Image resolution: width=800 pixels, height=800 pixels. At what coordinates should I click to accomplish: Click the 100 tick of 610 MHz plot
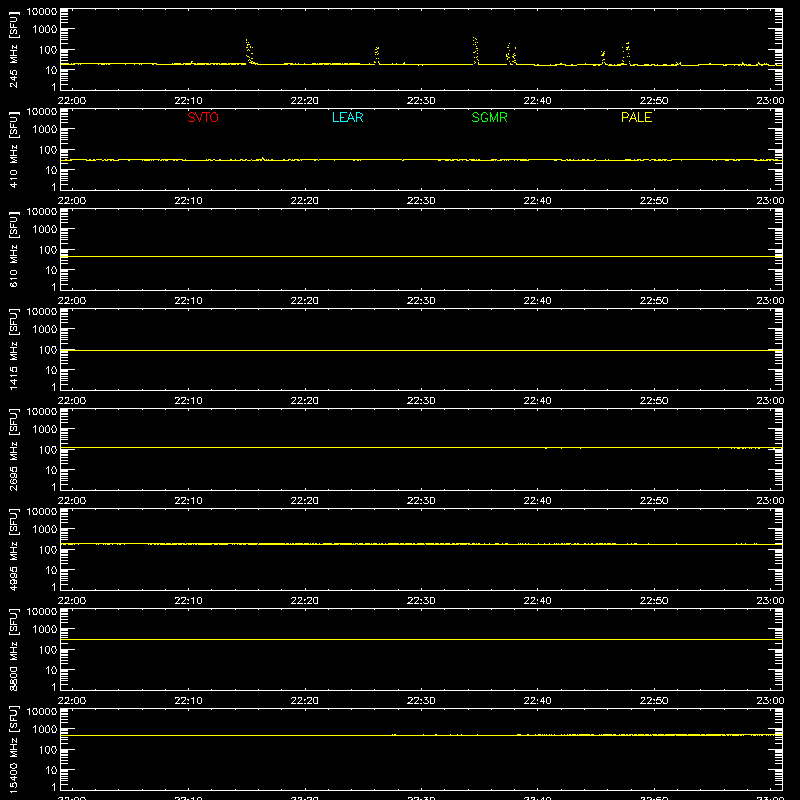pyautogui.click(x=48, y=250)
